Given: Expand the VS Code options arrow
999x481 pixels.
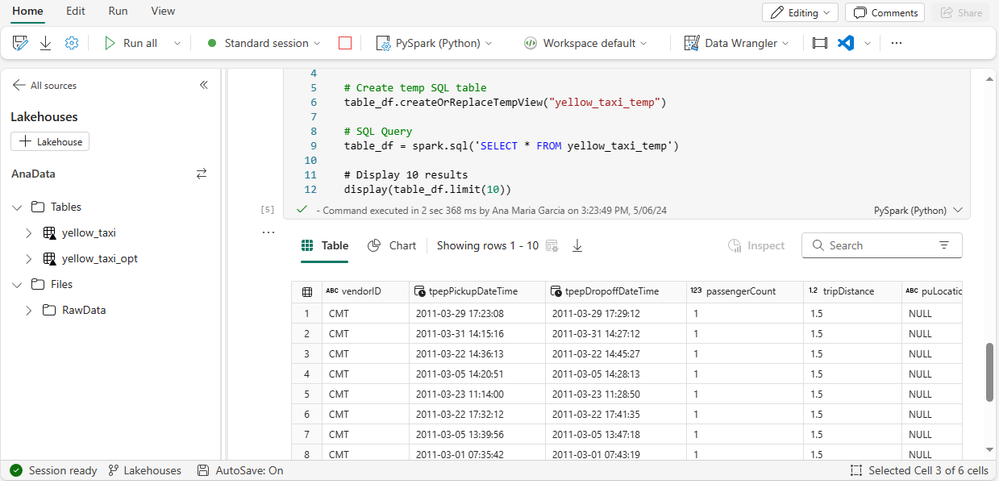Looking at the screenshot, I should (867, 43).
